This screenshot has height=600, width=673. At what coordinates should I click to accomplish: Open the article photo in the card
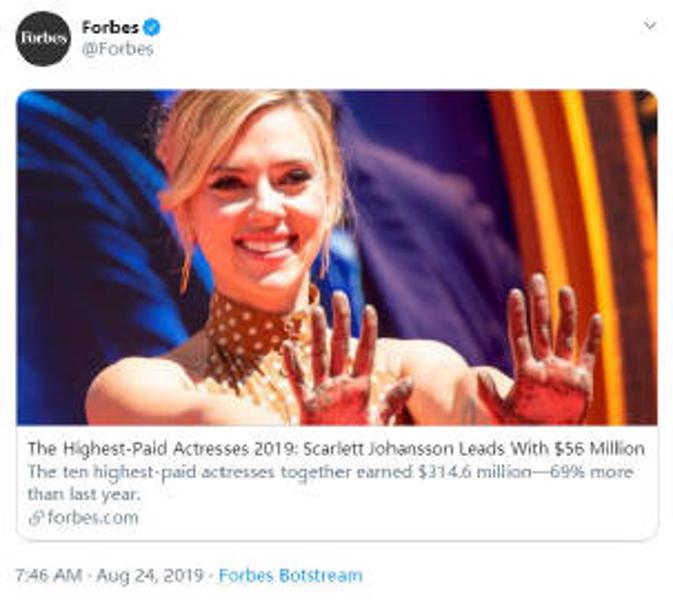coord(336,257)
